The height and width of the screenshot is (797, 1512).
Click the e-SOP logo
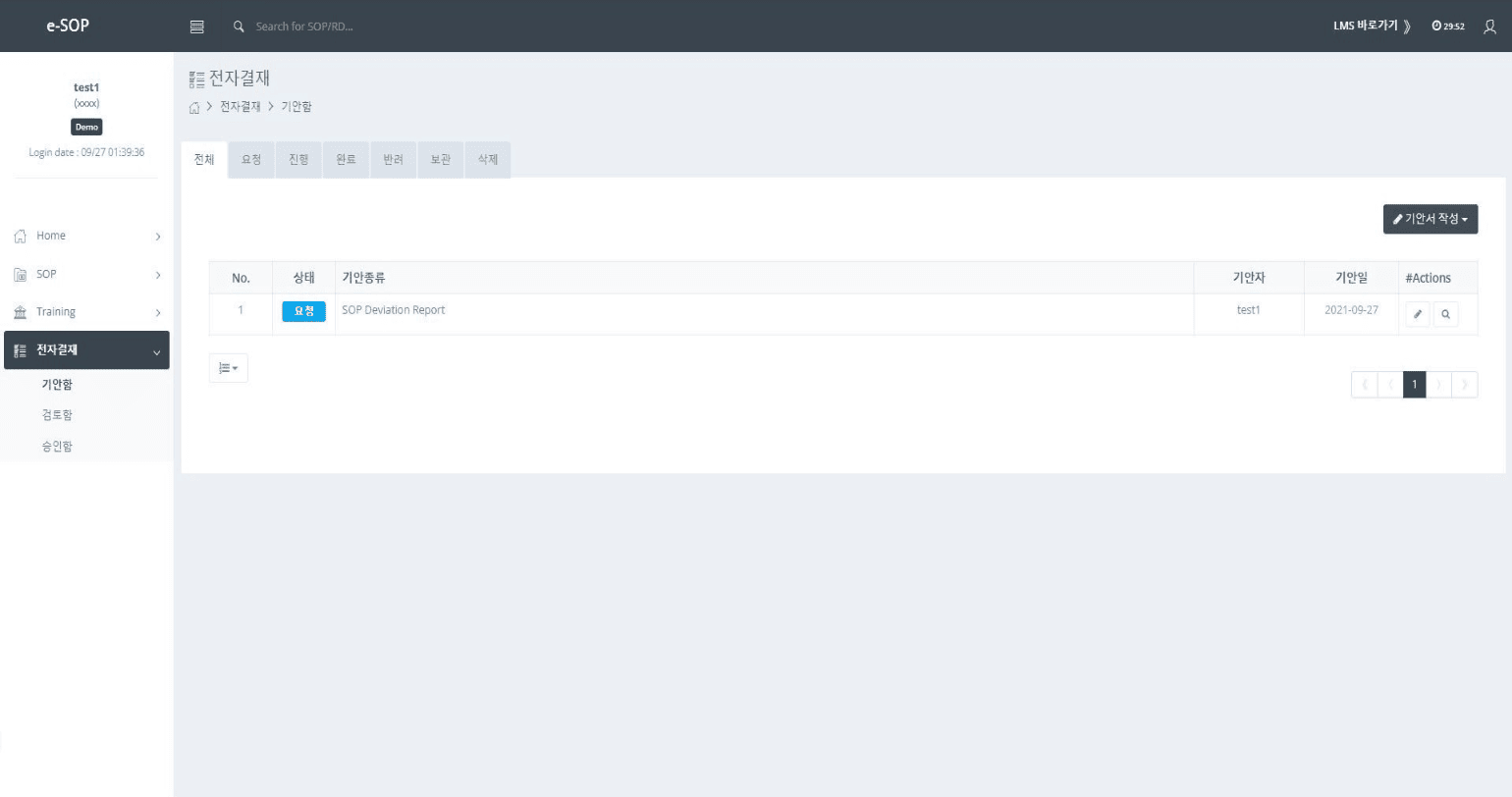coord(68,26)
